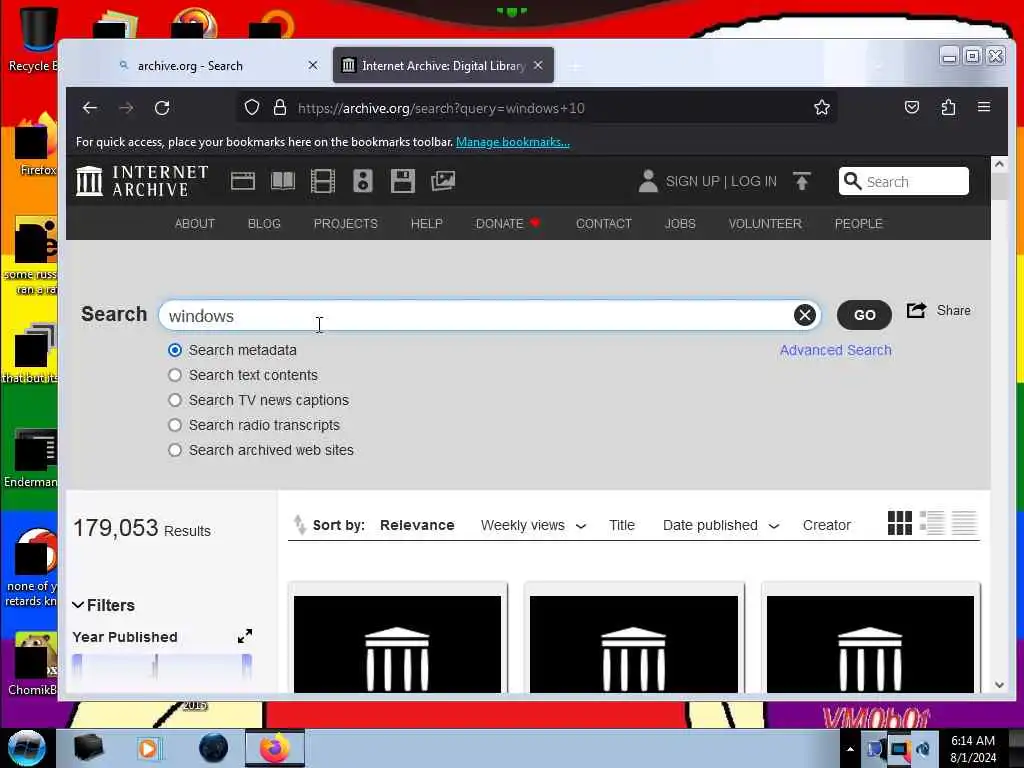
Task: Bookmark this page with star icon
Action: coord(822,108)
